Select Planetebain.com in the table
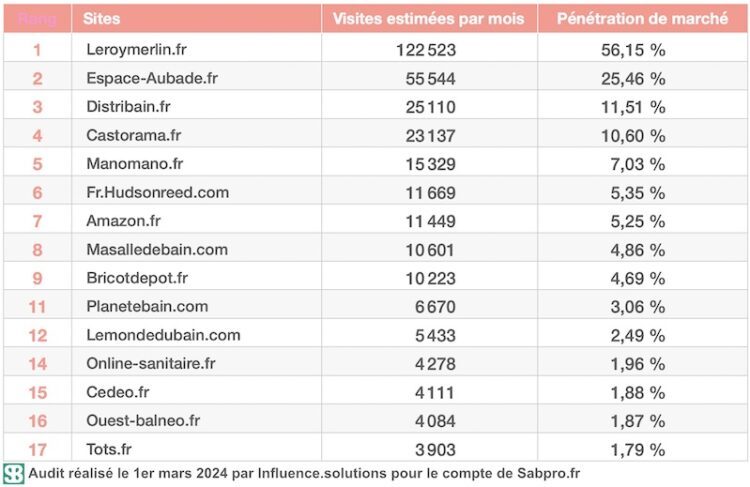This screenshot has height=487, width=750. [147, 307]
